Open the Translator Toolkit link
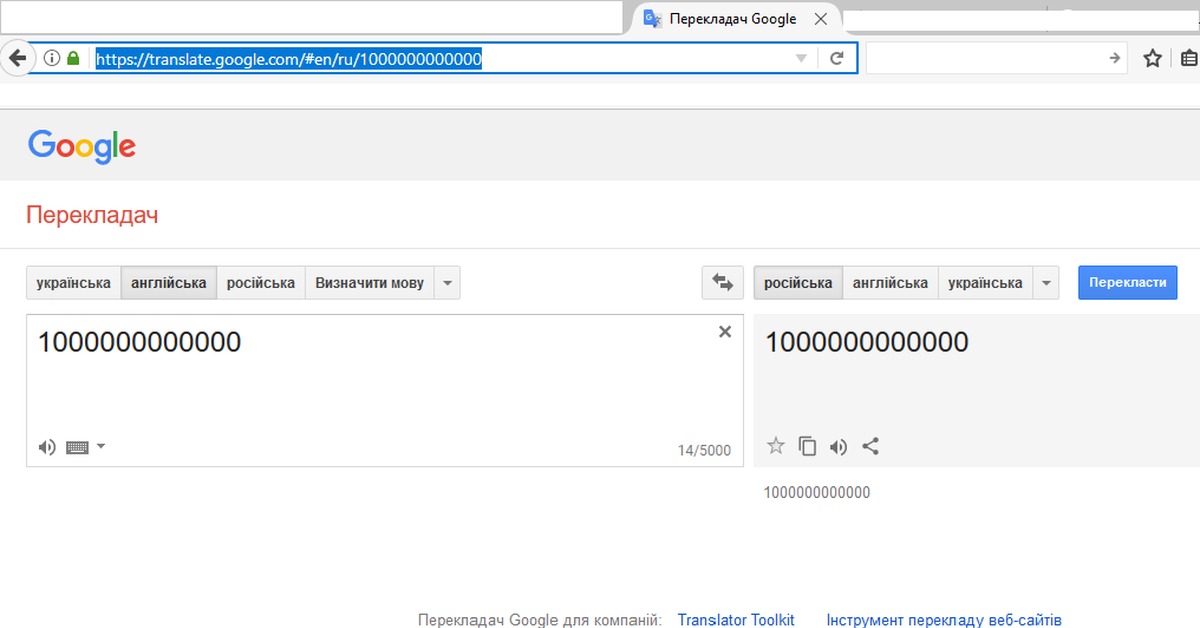The width and height of the screenshot is (1200, 628). click(736, 620)
